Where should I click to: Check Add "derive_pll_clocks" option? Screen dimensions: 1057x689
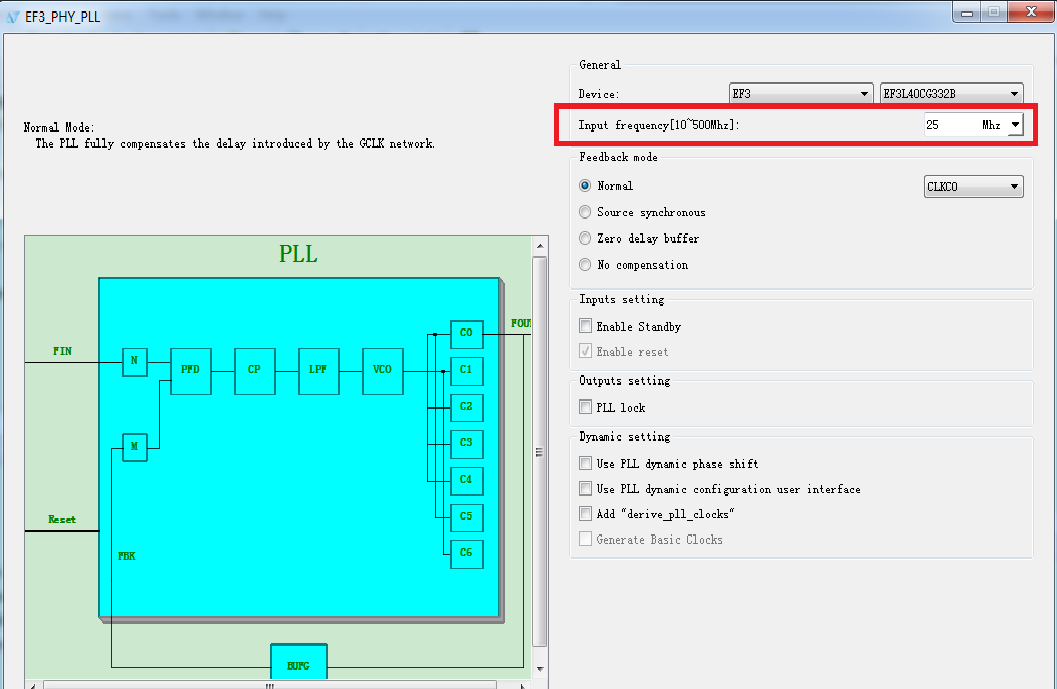(586, 514)
